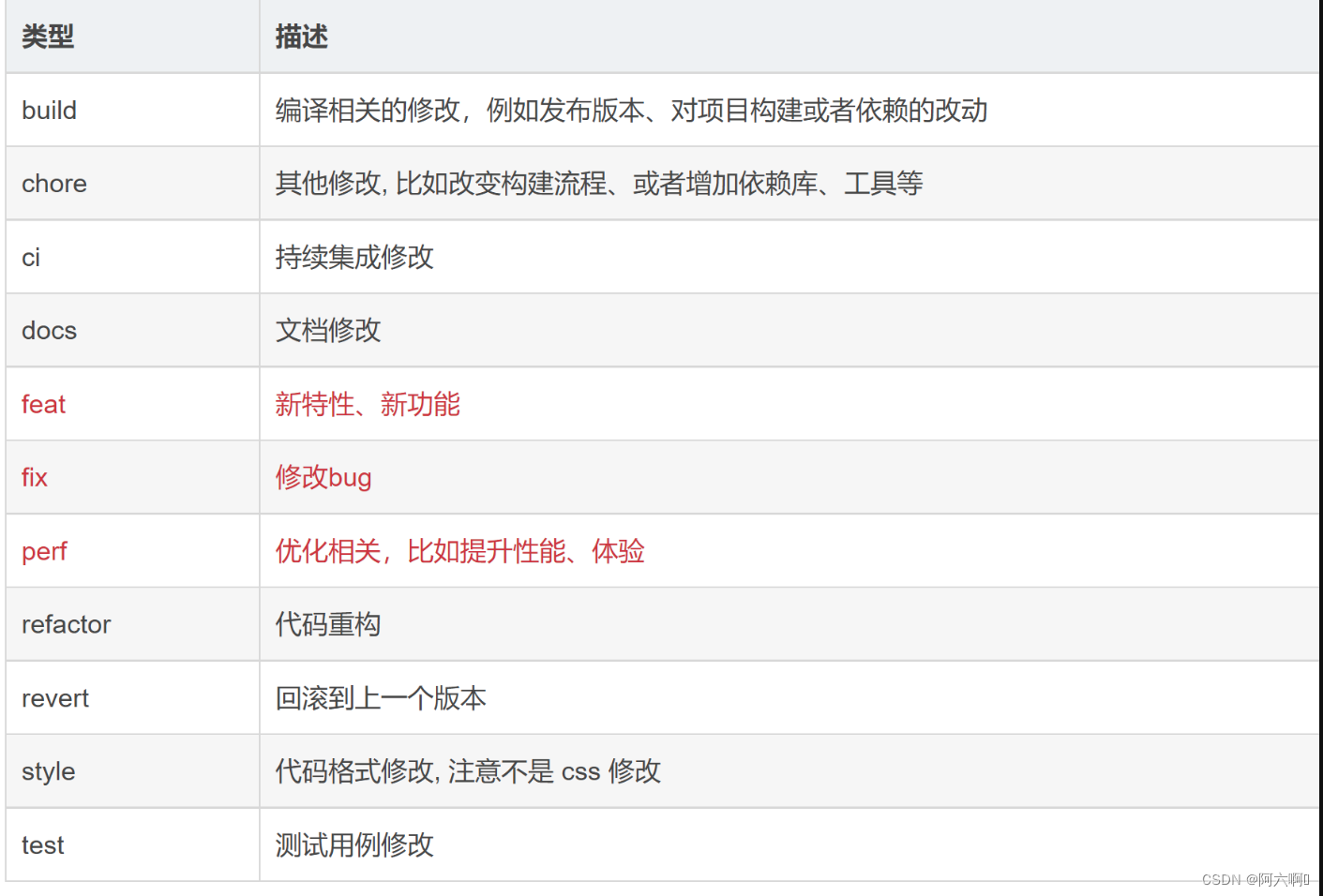Click the 持续集成修改 description cell
Image resolution: width=1323 pixels, height=896 pixels.
353,257
